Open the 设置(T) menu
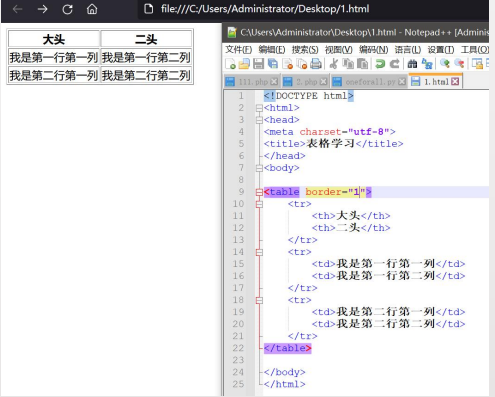This screenshot has height=397, width=495. [x=441, y=50]
